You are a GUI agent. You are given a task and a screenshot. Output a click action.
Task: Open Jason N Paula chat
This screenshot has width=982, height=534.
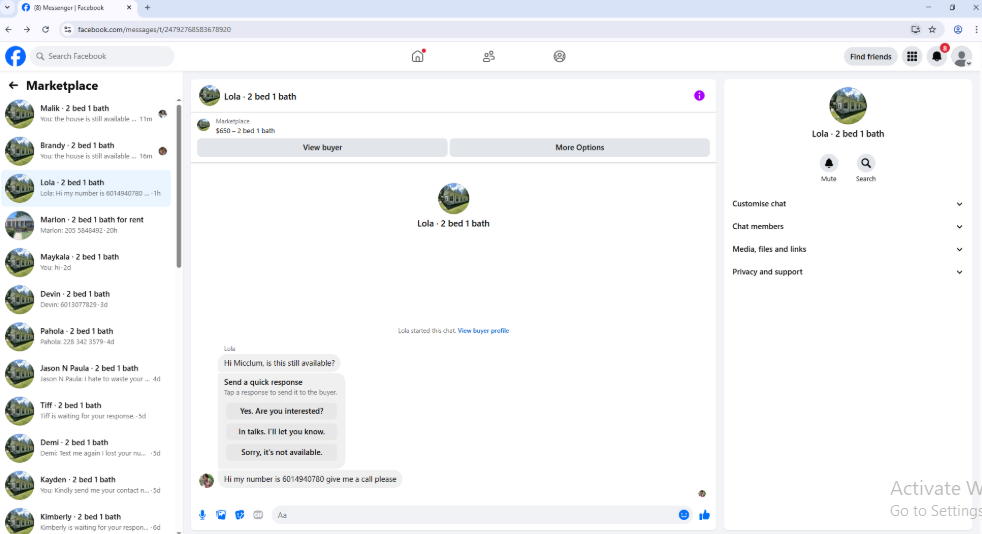(86, 374)
